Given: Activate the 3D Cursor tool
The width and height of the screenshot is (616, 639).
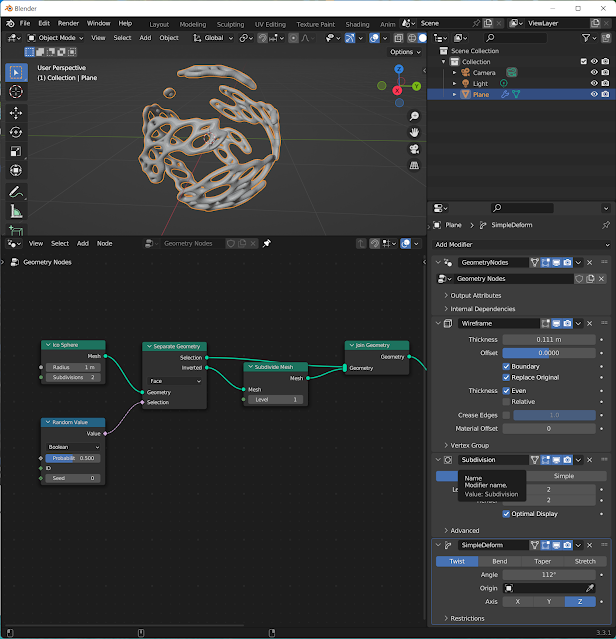Looking at the screenshot, I should click(x=16, y=92).
